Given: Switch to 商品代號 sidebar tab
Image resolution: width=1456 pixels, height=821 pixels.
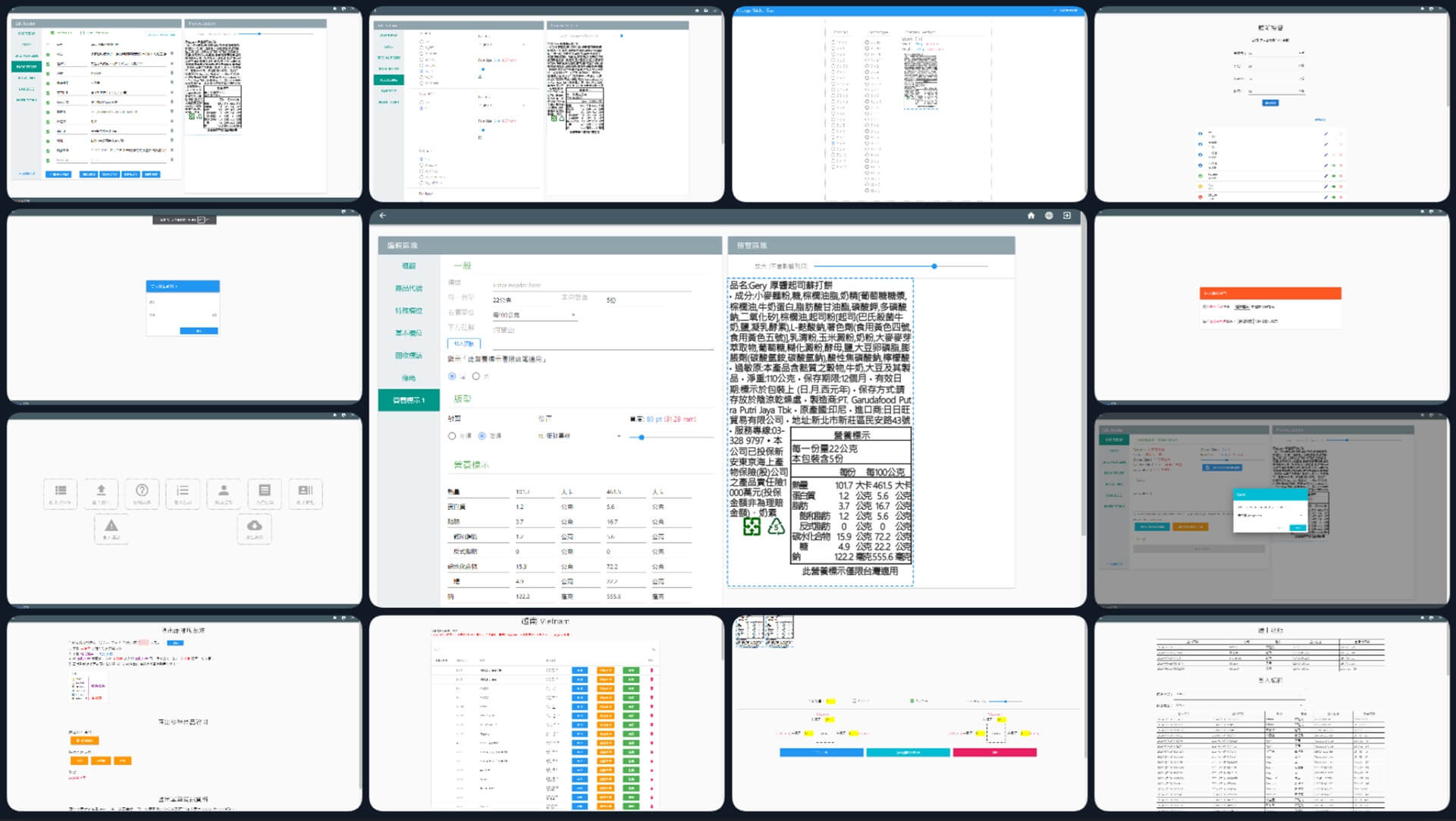Looking at the screenshot, I should click(x=409, y=288).
